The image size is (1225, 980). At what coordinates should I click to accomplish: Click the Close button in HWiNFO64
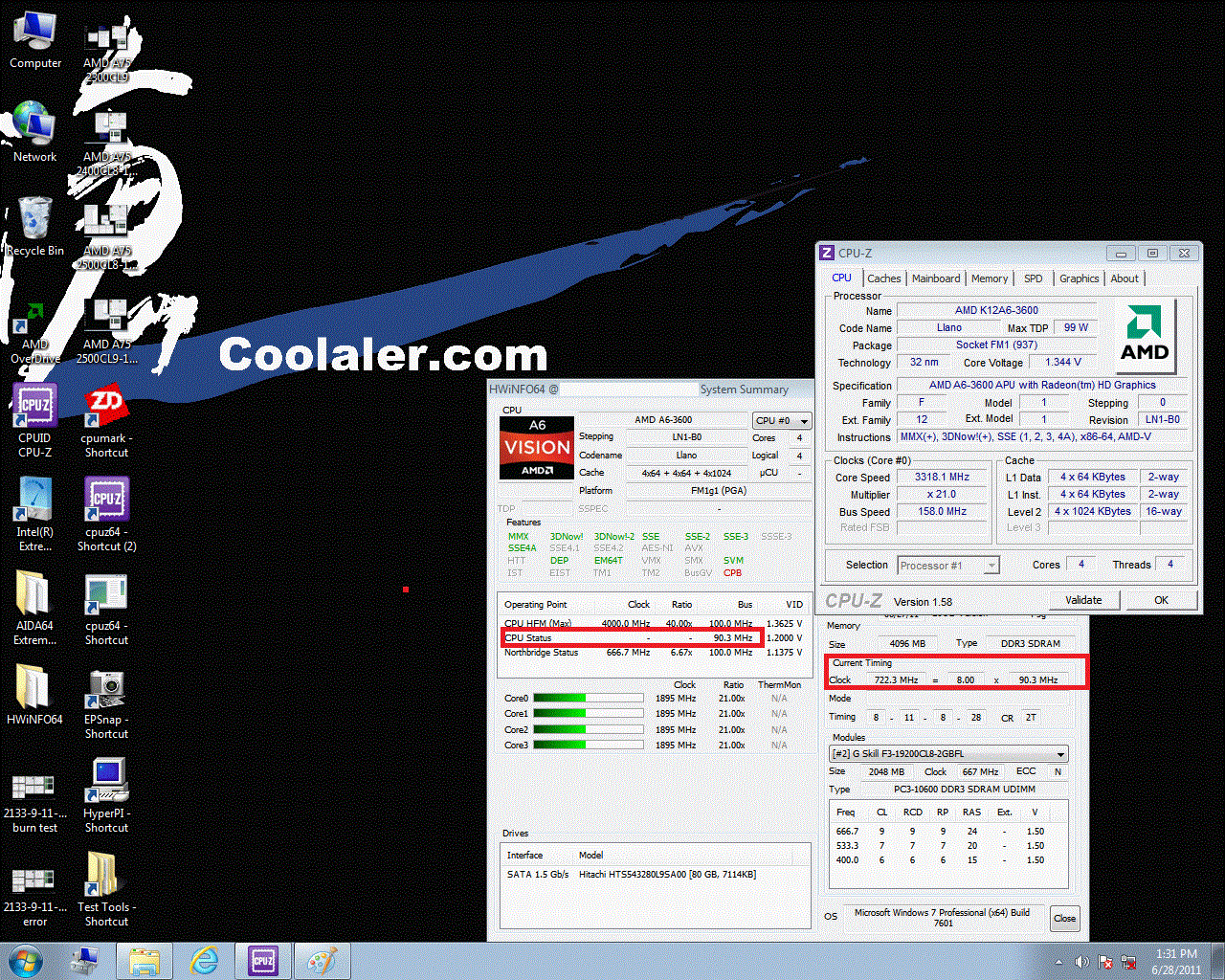[x=1065, y=918]
